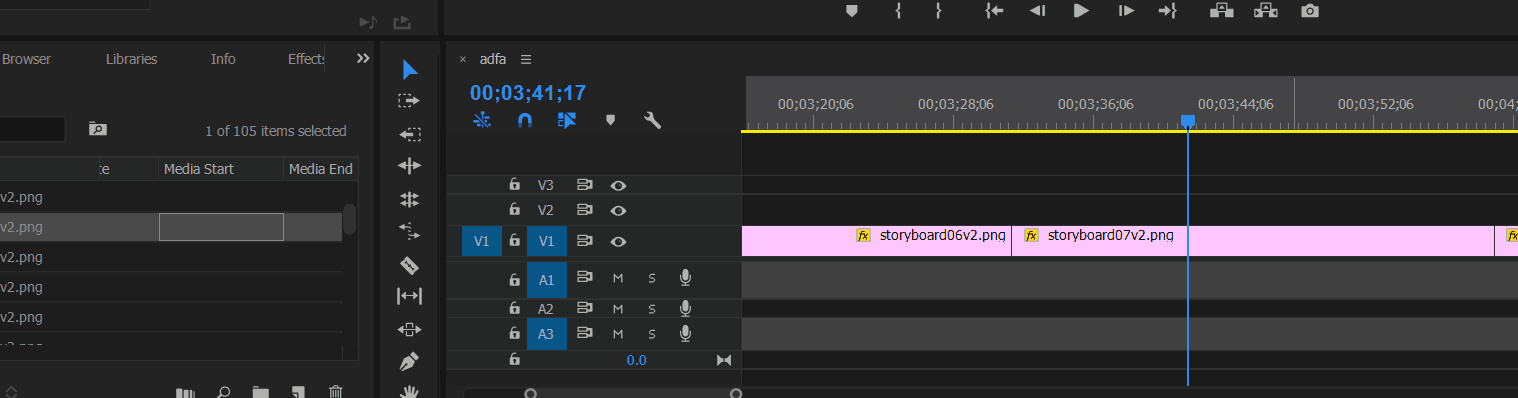
Task: Select the Track Select Forward tool
Action: point(409,101)
